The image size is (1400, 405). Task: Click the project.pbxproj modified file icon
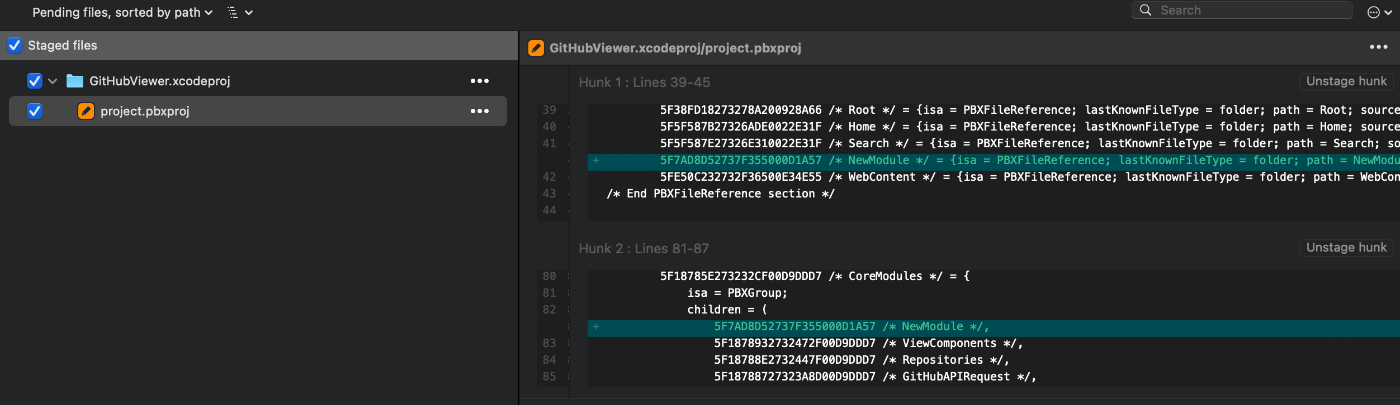pyautogui.click(x=86, y=111)
